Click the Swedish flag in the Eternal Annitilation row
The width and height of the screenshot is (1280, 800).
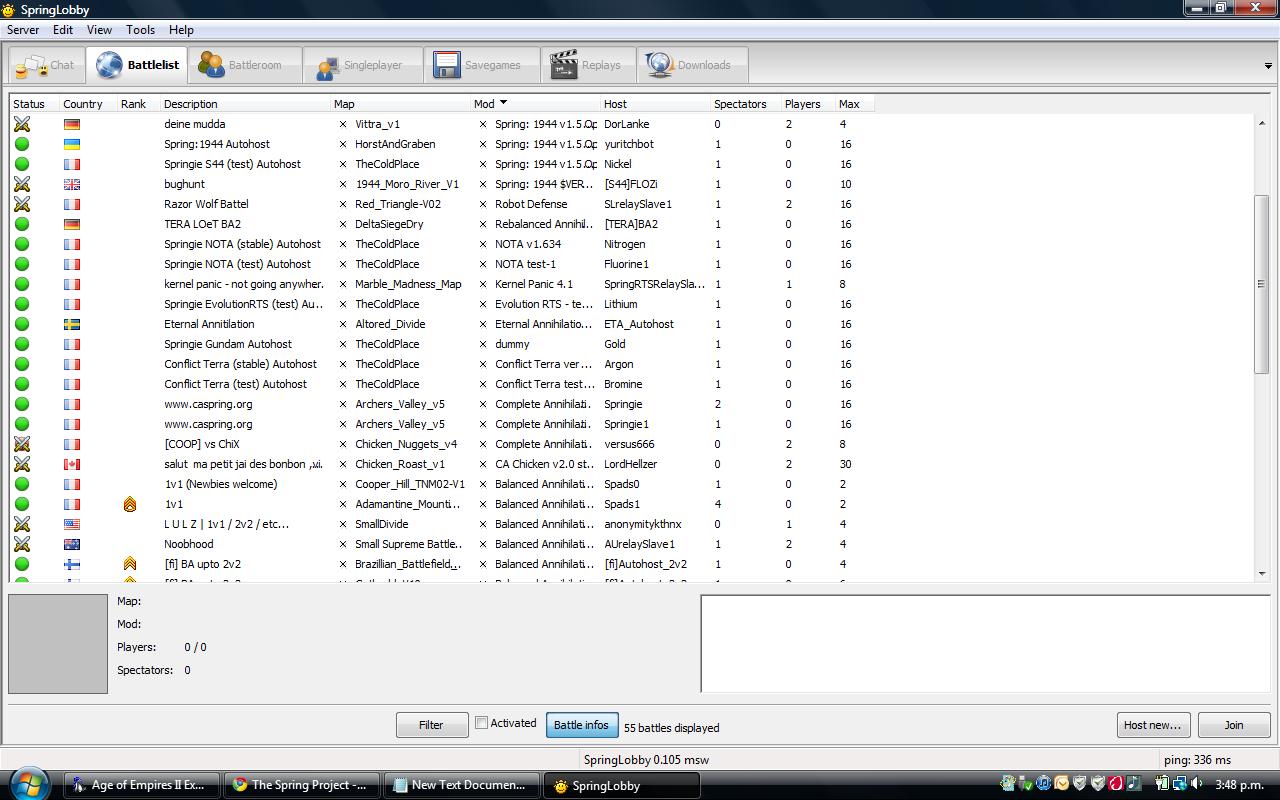pos(72,324)
